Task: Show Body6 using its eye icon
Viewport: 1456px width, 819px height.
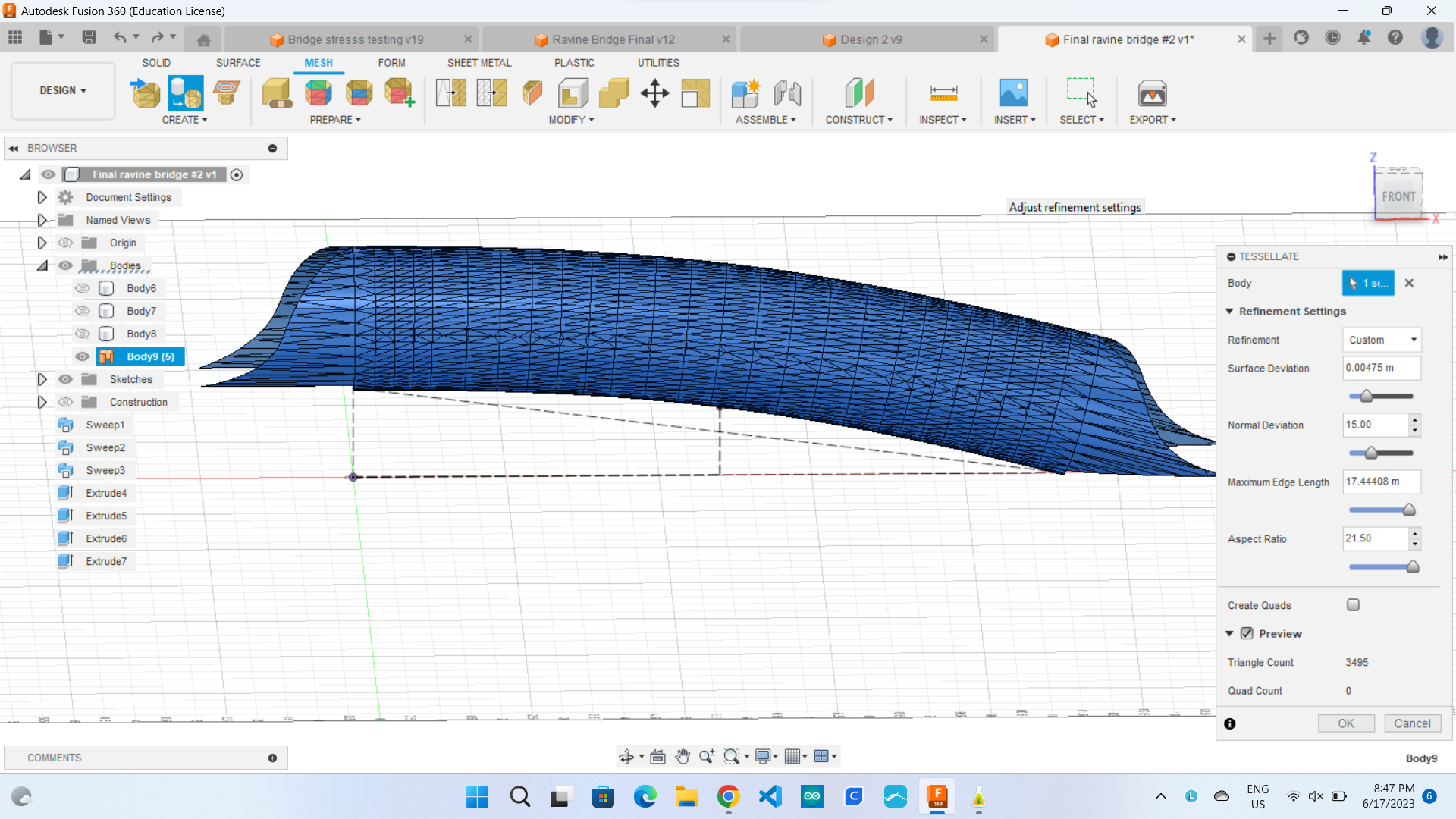Action: 83,288
